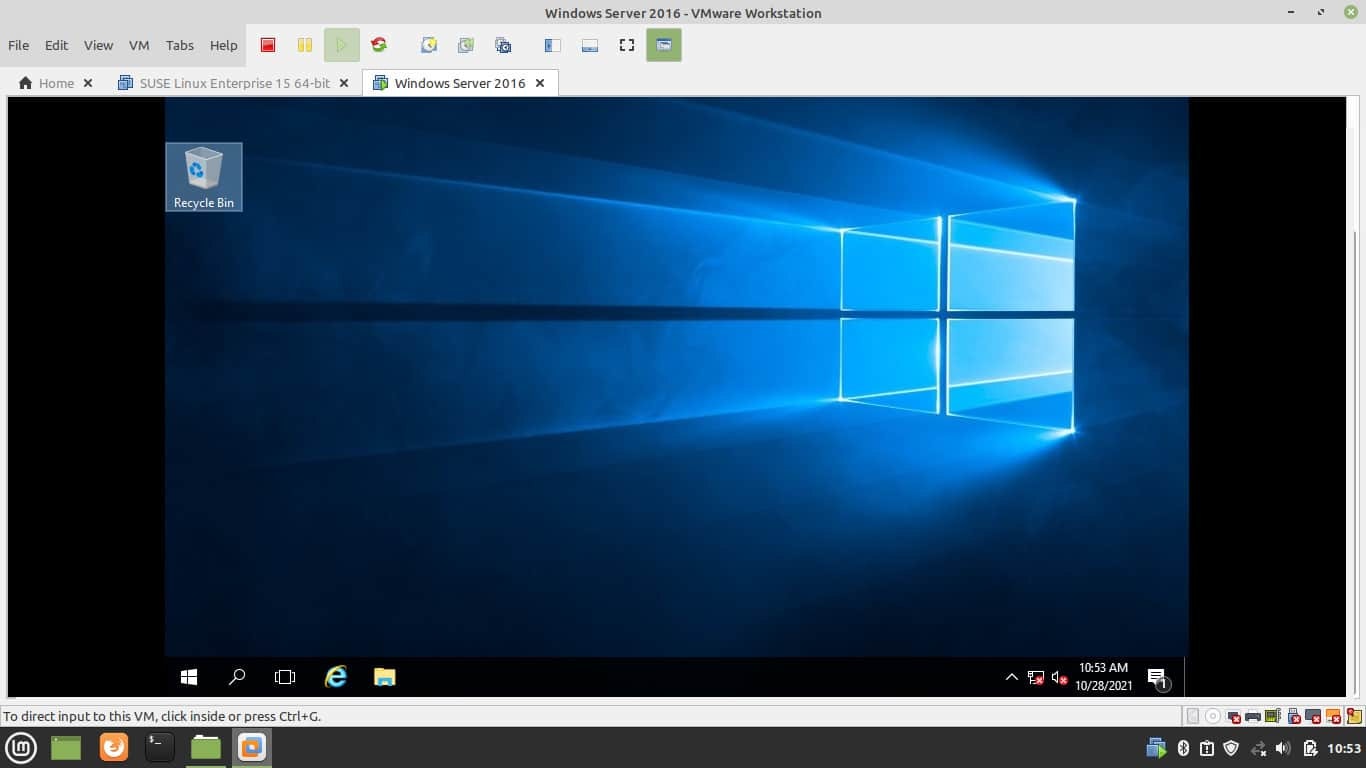Click the host battery power tray icon

tap(1310, 748)
